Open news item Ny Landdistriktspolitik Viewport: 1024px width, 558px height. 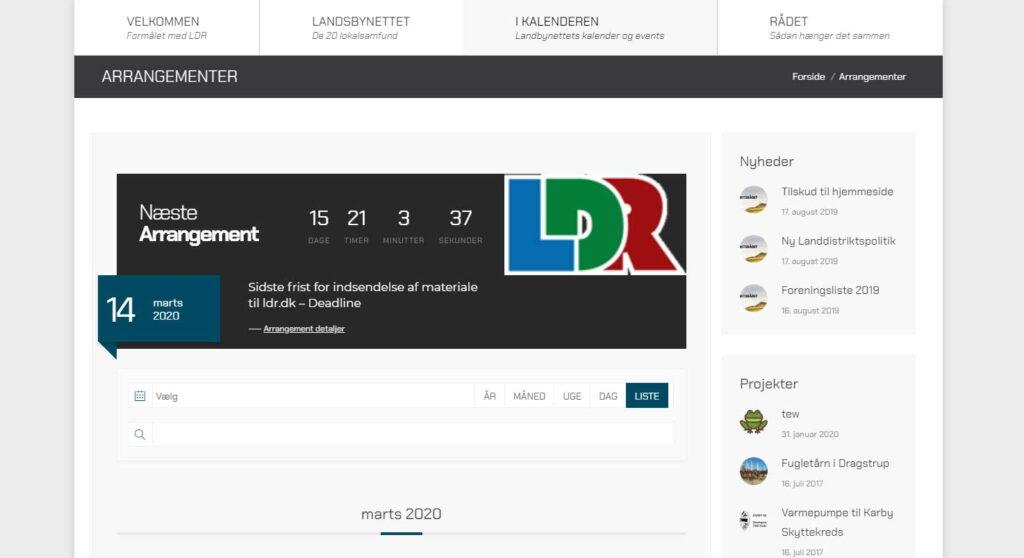(839, 241)
